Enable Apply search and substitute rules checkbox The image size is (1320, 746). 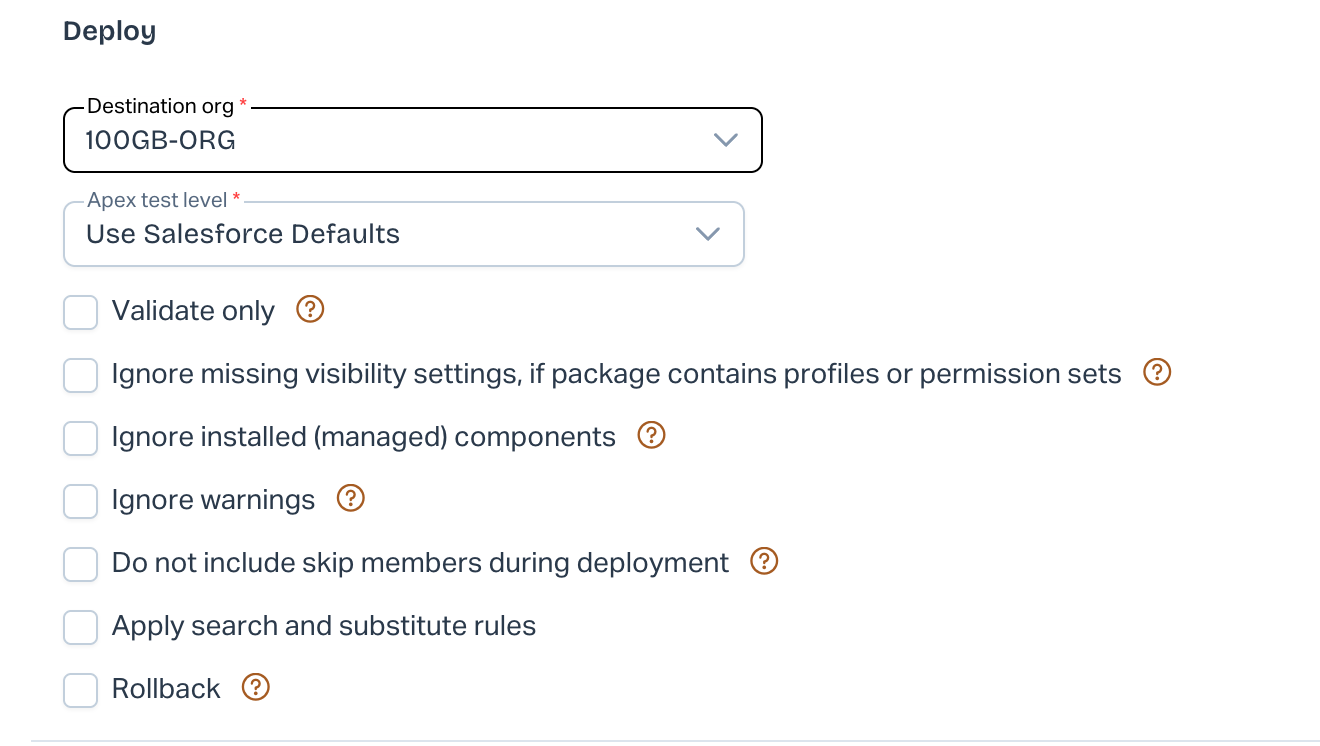click(81, 627)
